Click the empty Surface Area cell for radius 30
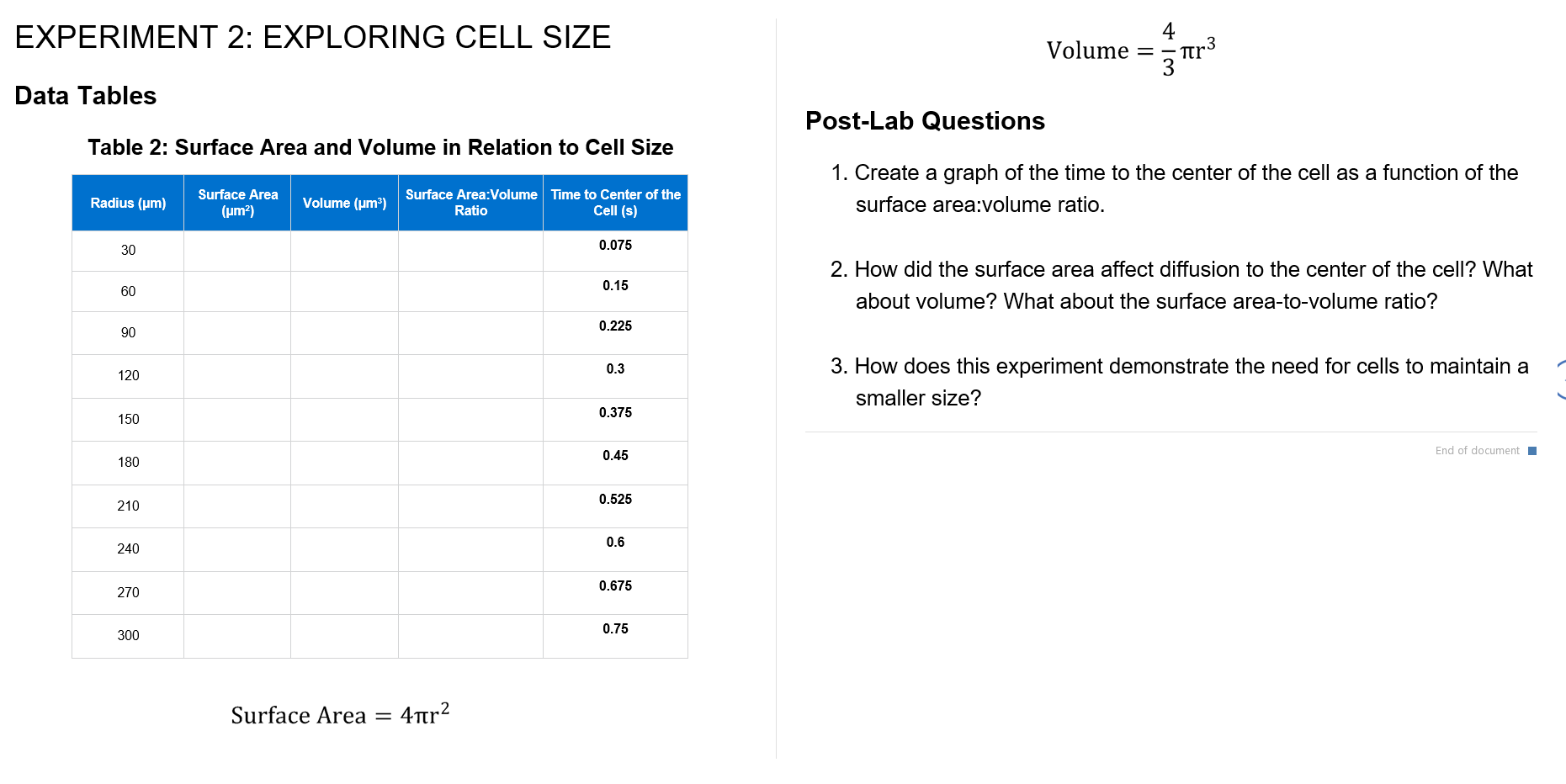Image resolution: width=1566 pixels, height=784 pixels. [x=237, y=251]
